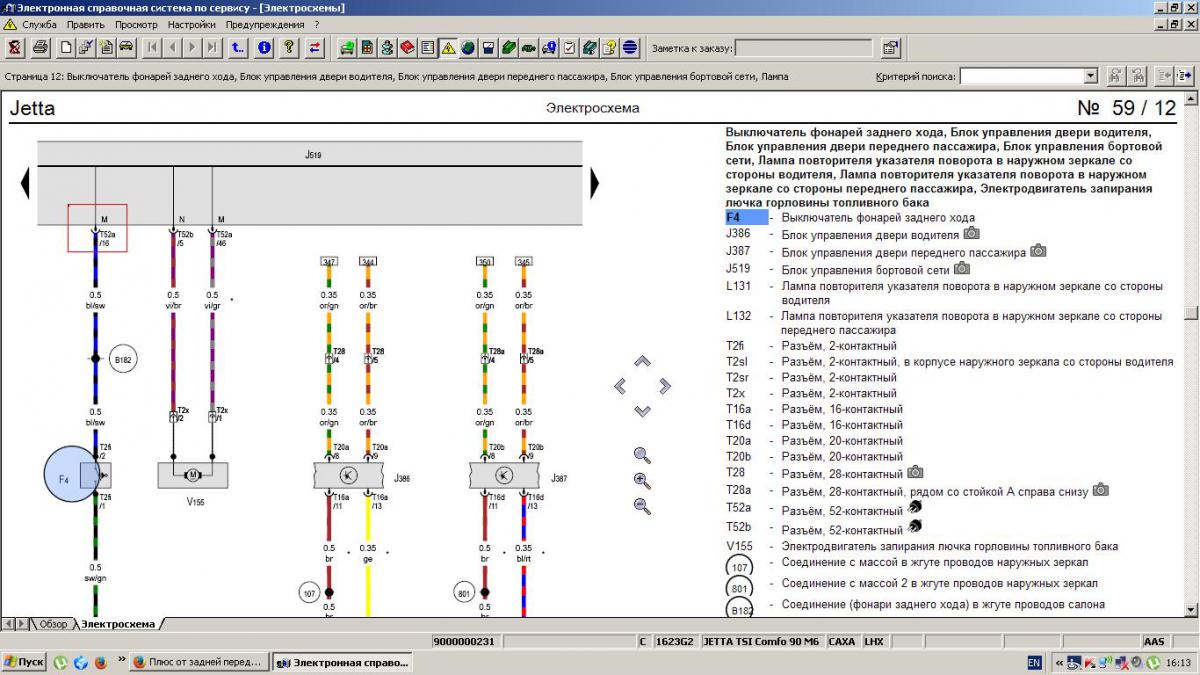The height and width of the screenshot is (675, 1200).
Task: Pan the diagram up with the arrow
Action: (642, 361)
